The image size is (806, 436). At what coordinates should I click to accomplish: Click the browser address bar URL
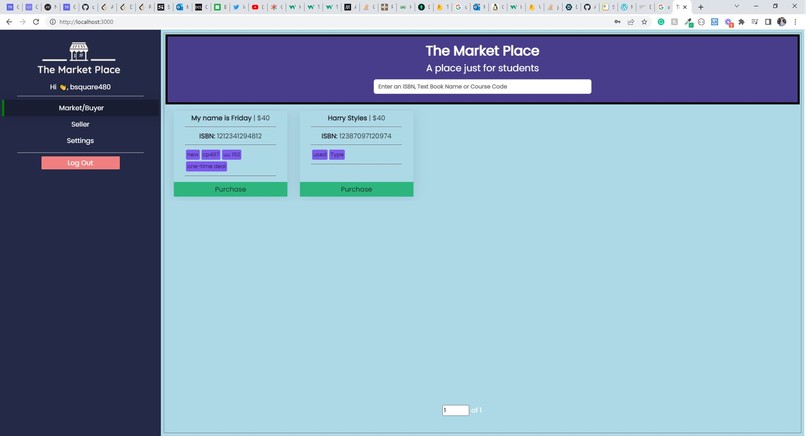tap(86, 22)
